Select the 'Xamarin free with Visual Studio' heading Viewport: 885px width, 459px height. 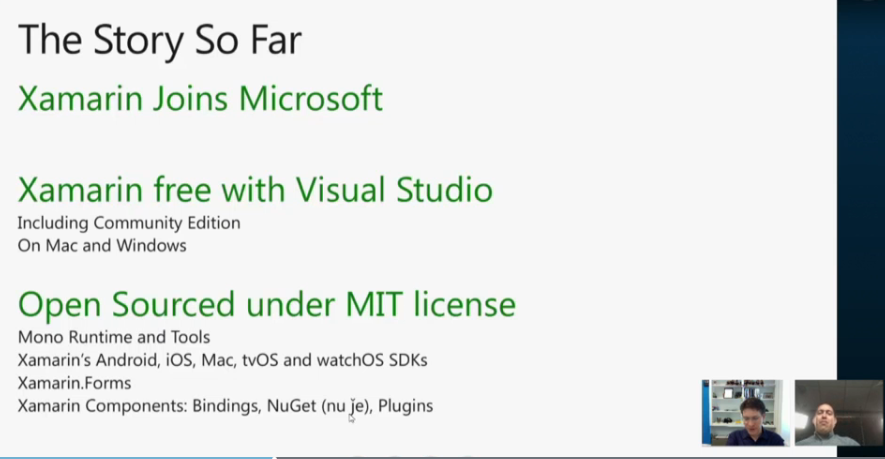[255, 189]
